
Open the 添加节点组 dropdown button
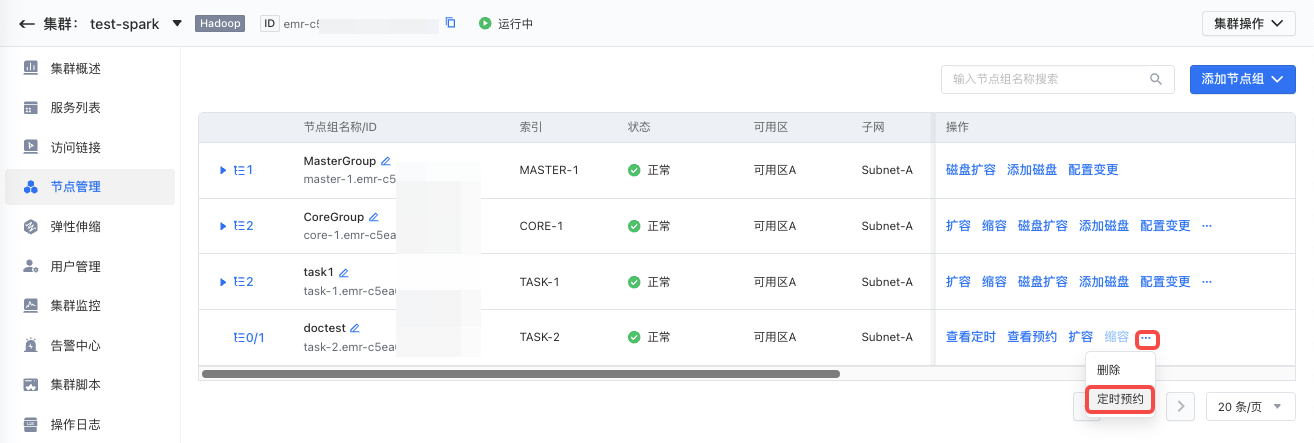(1243, 79)
